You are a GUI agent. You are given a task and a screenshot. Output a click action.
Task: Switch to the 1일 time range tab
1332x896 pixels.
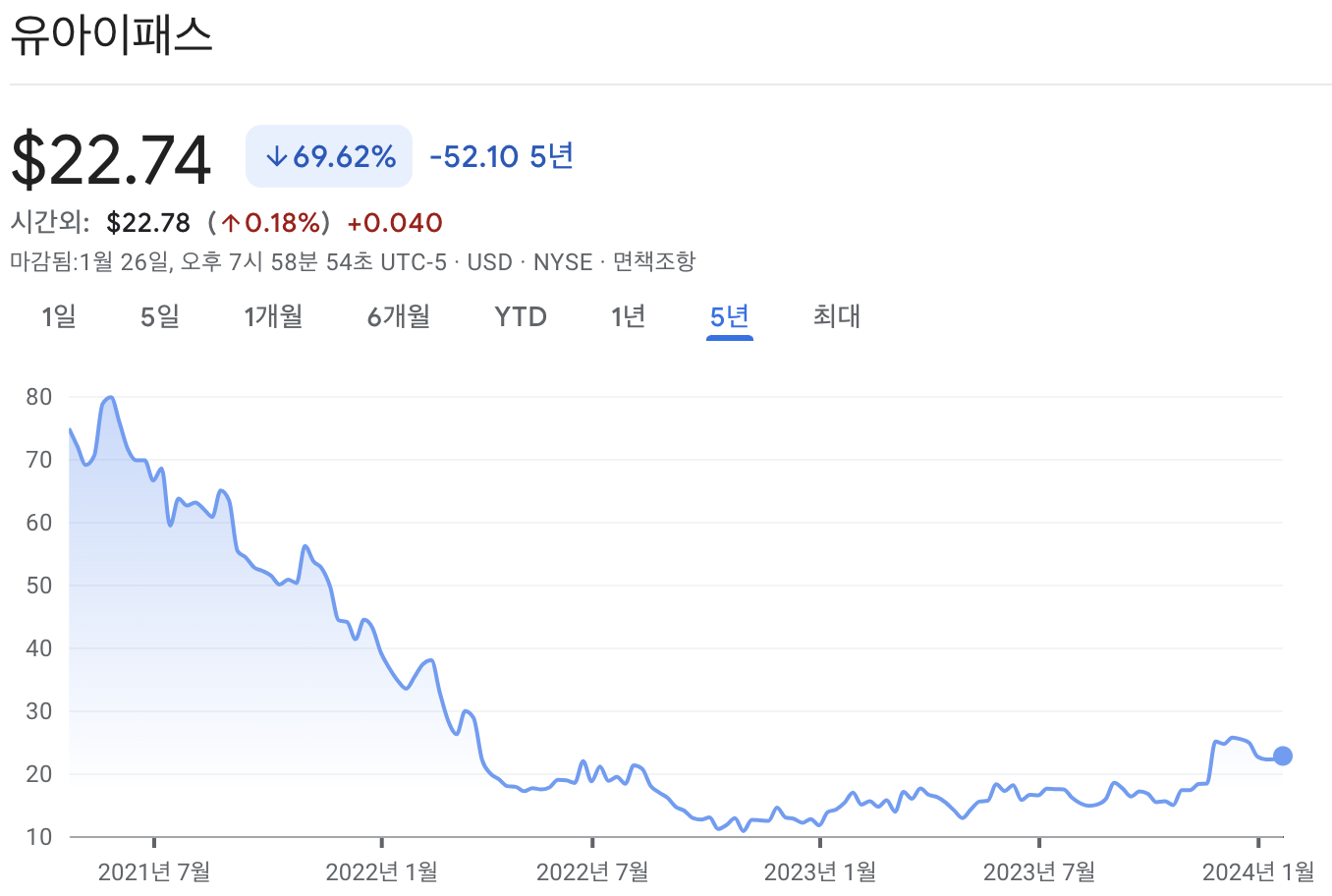tap(58, 316)
